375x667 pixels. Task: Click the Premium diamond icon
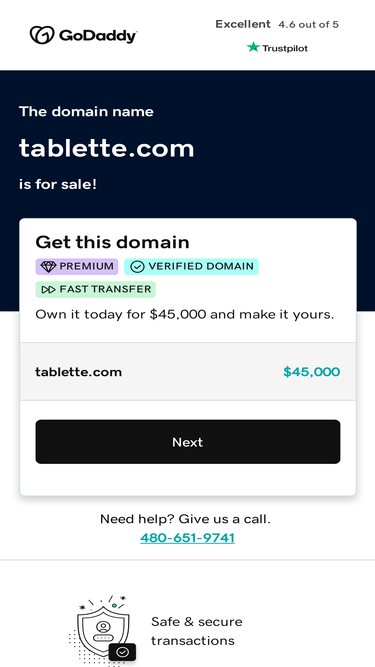coord(48,267)
